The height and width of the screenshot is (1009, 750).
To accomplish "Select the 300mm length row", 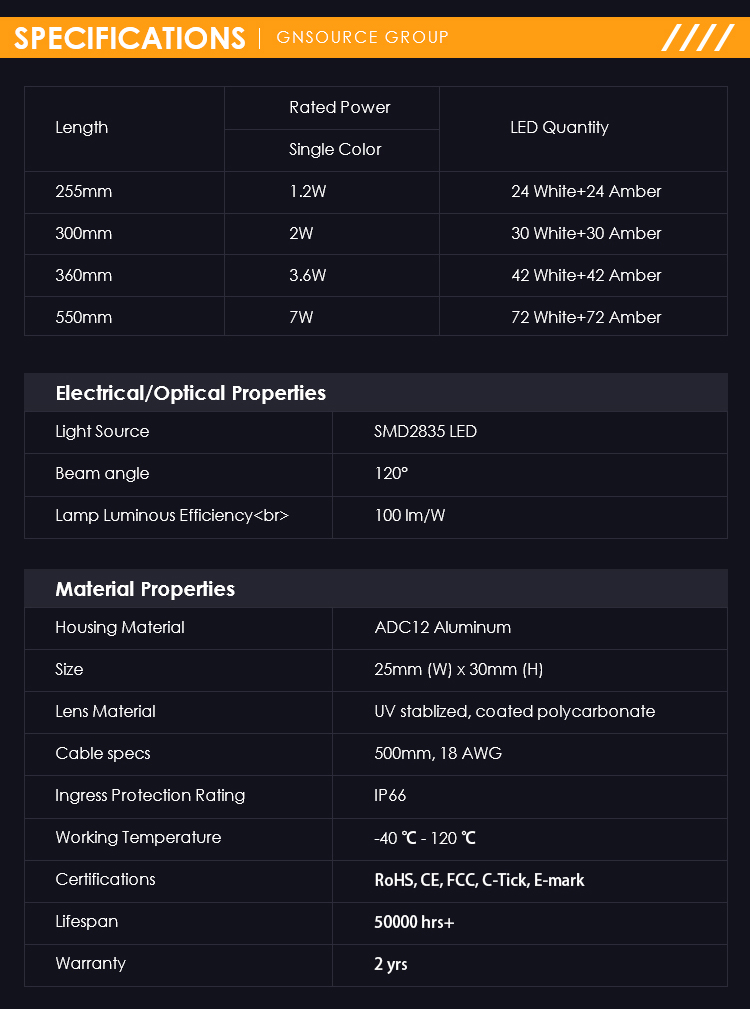I will (x=376, y=234).
